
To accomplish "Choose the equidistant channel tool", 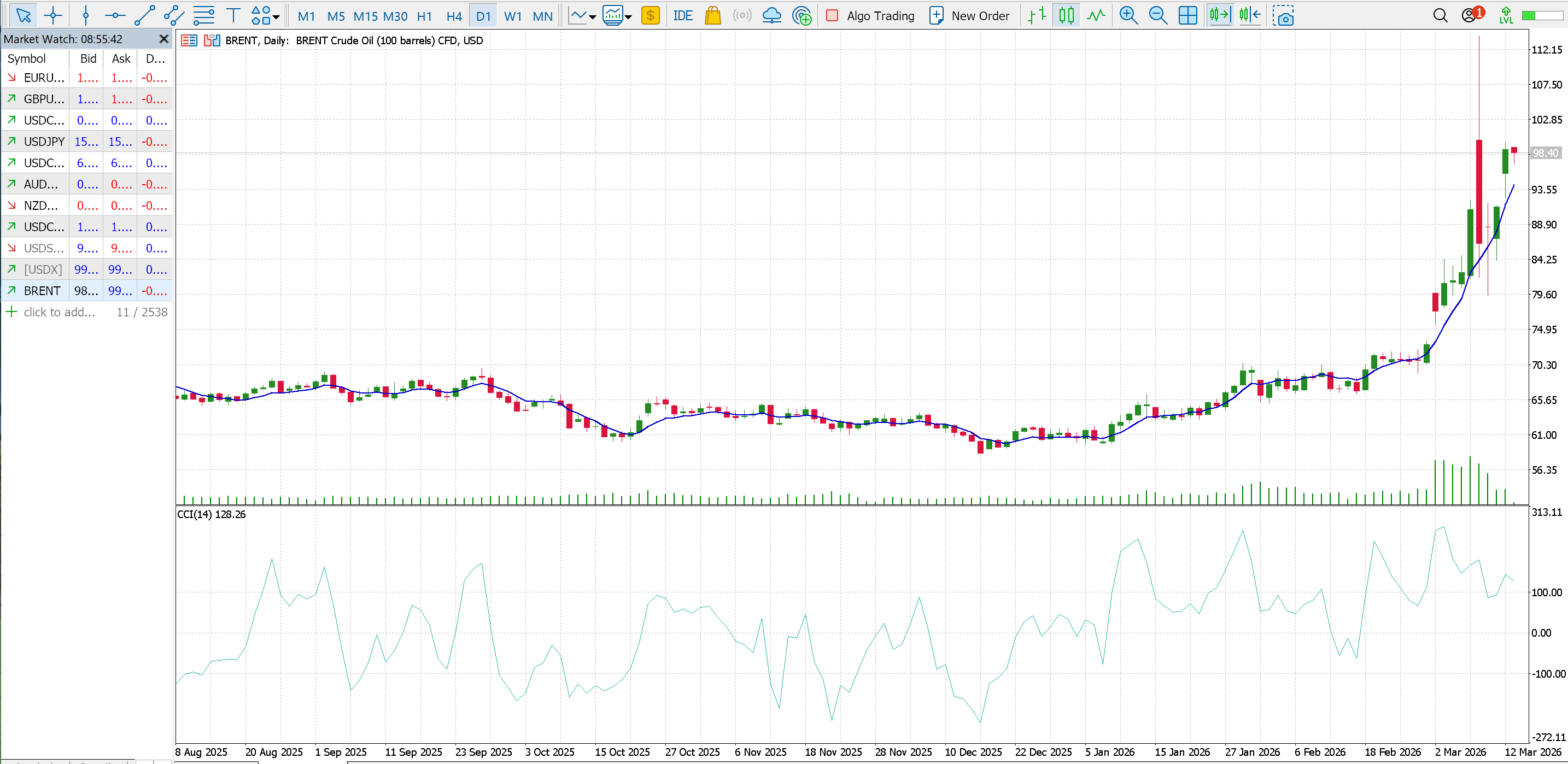I will tap(174, 16).
